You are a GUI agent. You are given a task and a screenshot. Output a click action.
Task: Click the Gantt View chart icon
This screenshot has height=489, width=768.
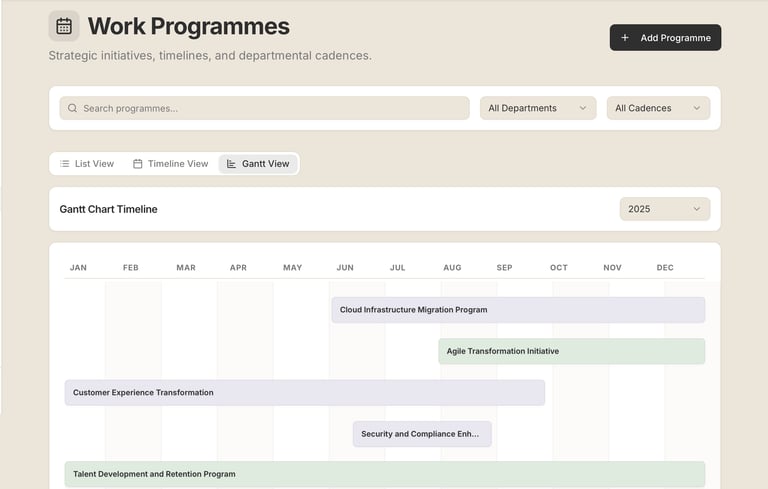point(232,164)
